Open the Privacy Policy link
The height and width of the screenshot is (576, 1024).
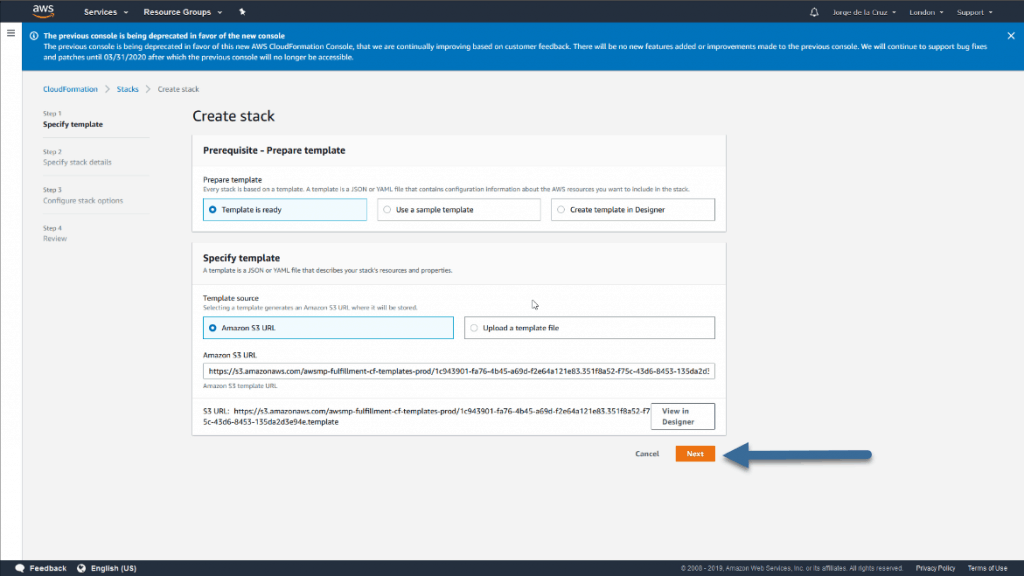(935, 568)
